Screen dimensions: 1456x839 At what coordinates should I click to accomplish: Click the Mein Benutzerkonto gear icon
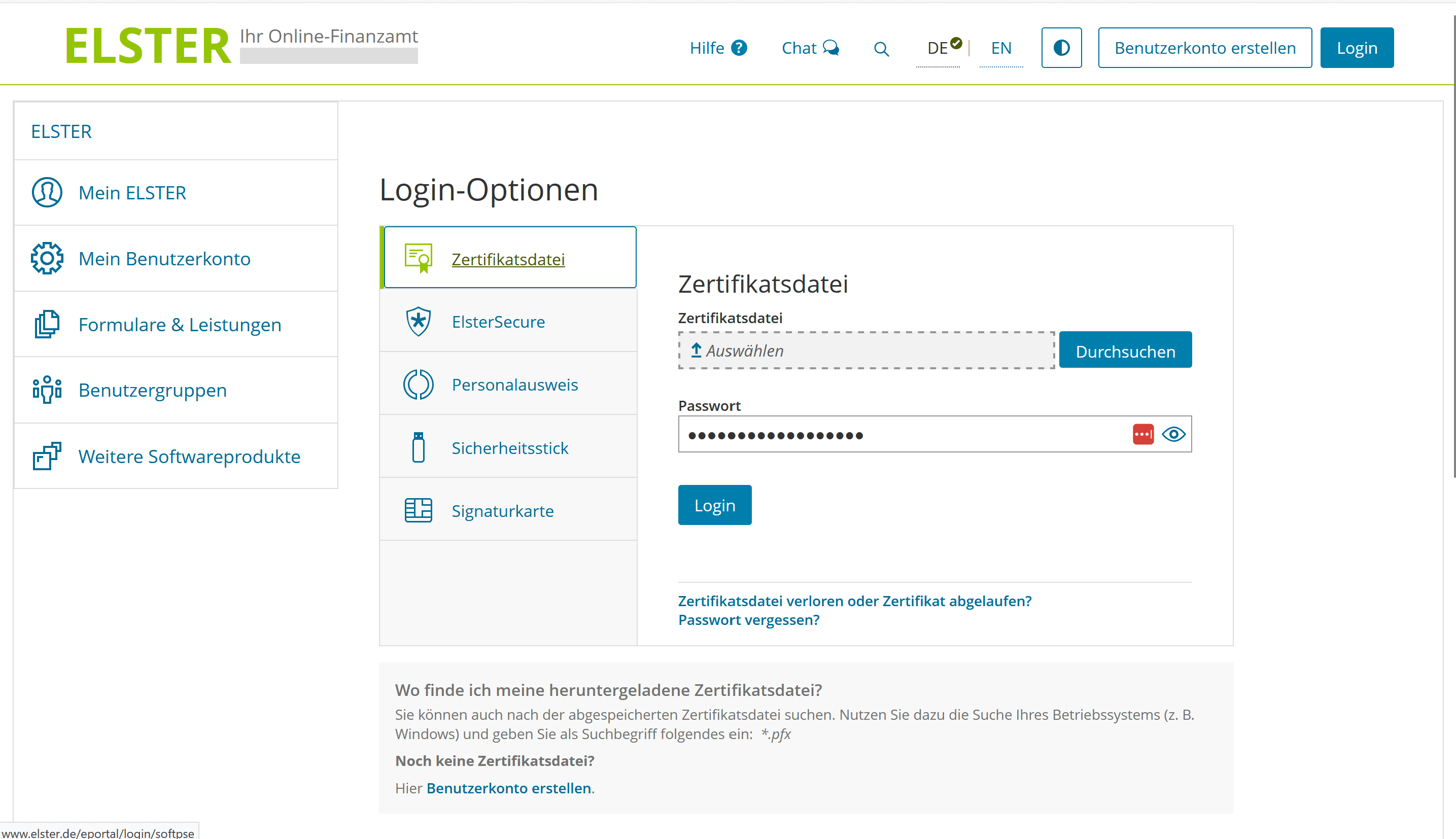tap(47, 258)
